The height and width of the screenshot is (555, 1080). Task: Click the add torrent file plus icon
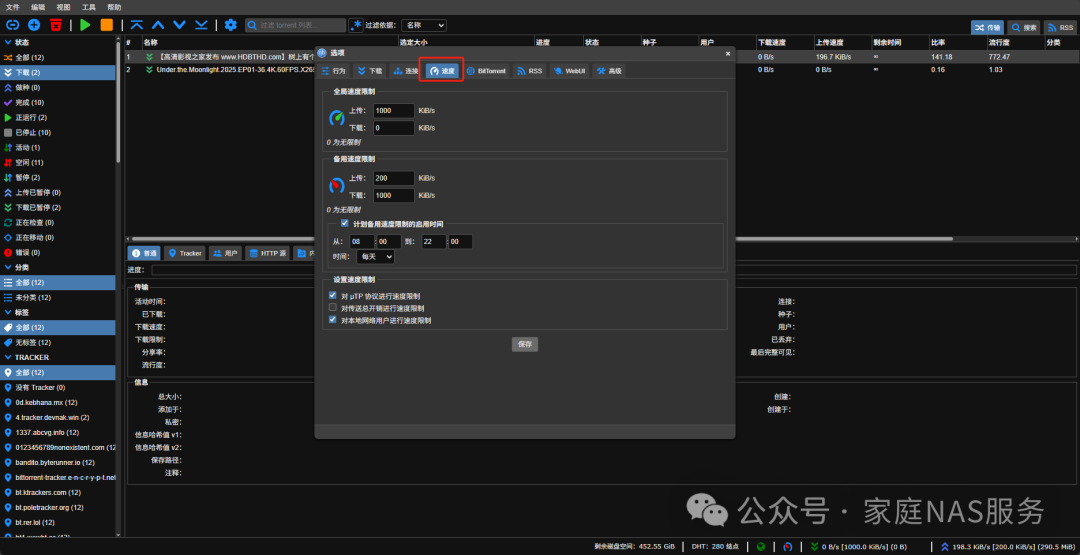coord(34,25)
